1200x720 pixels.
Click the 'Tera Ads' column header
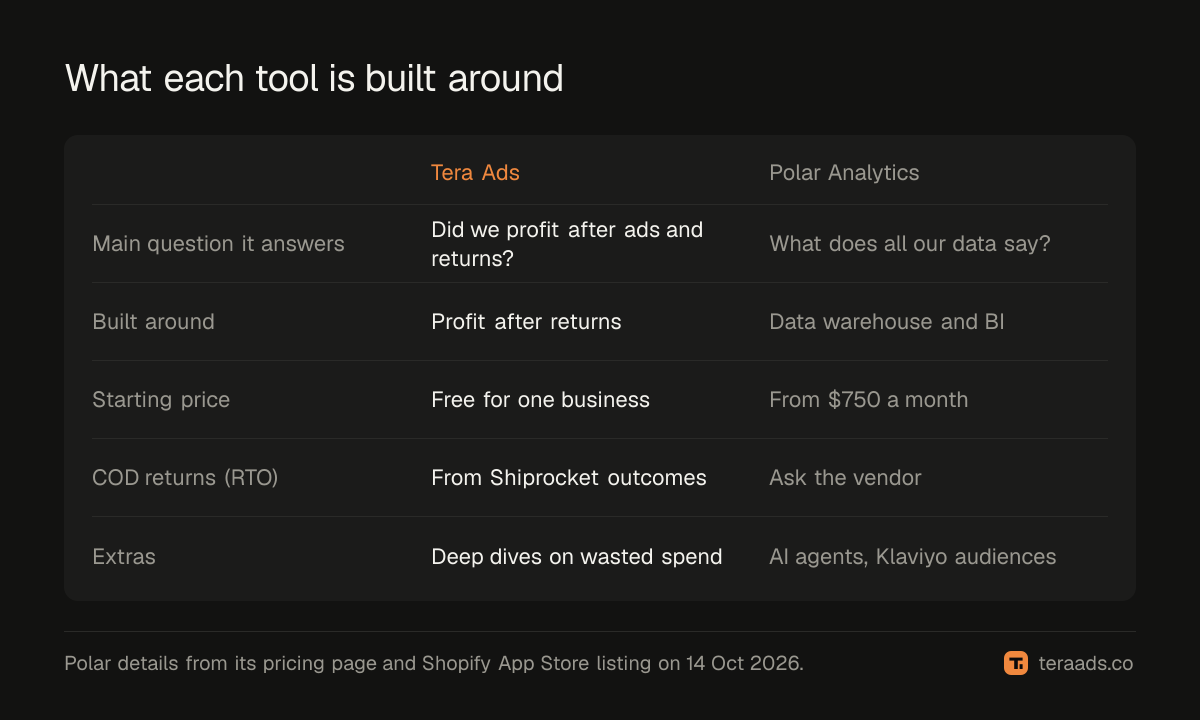click(x=475, y=172)
